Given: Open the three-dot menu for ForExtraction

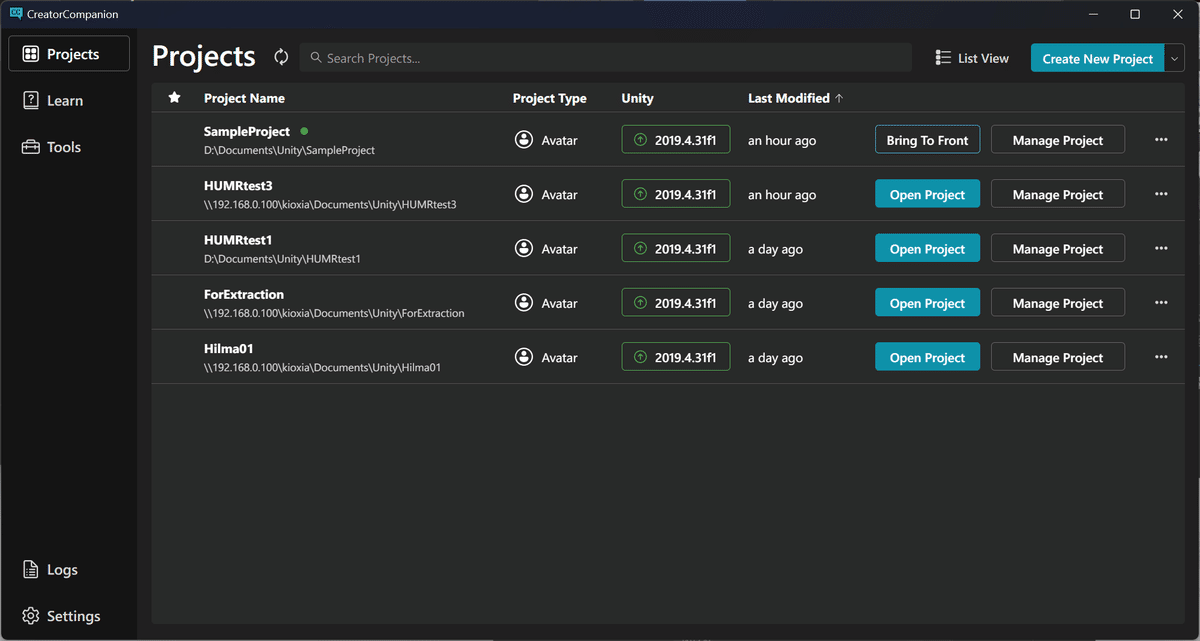Looking at the screenshot, I should click(1161, 303).
